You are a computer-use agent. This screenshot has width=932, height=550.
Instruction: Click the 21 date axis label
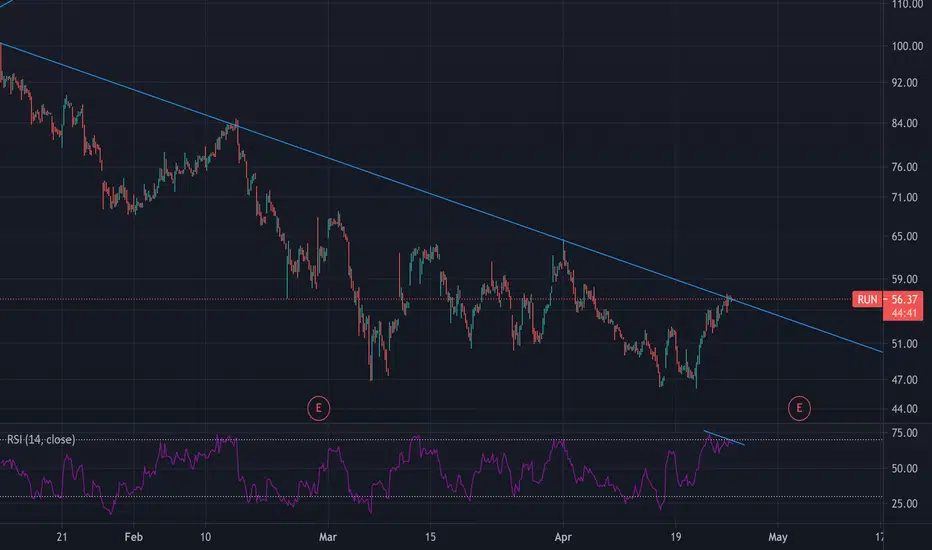[62, 537]
